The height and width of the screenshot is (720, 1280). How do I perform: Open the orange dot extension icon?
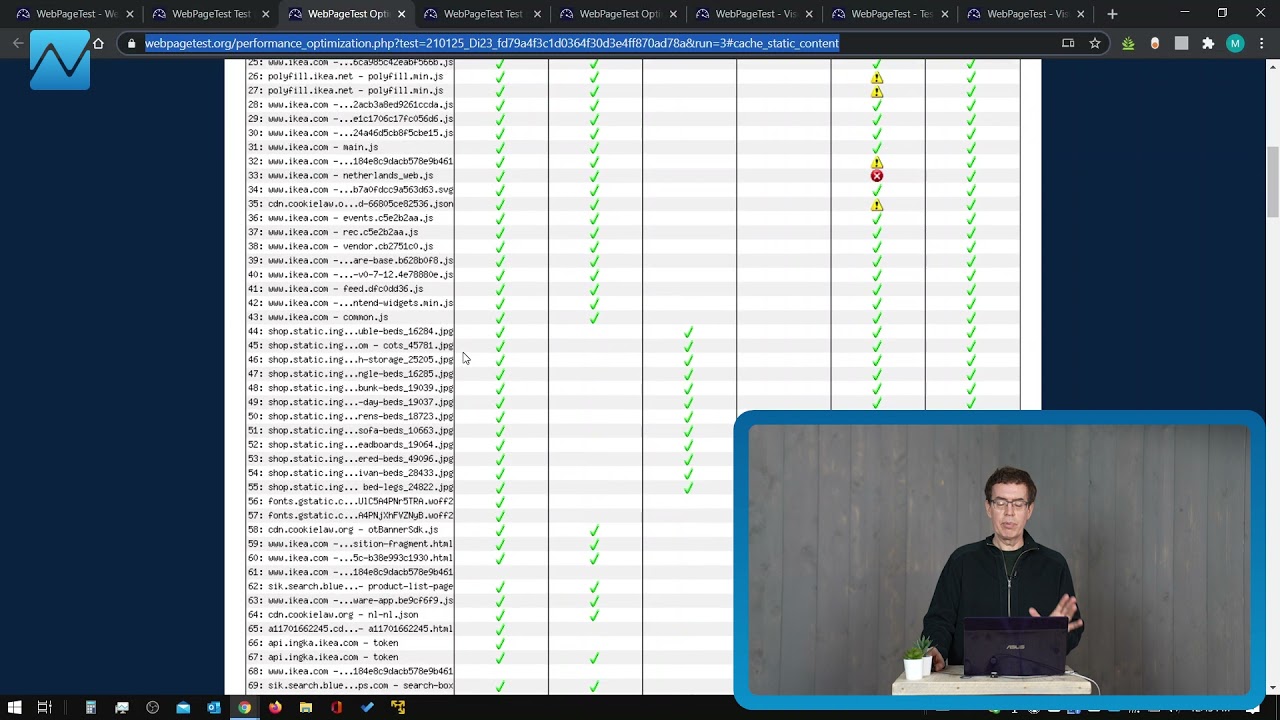tap(1155, 43)
